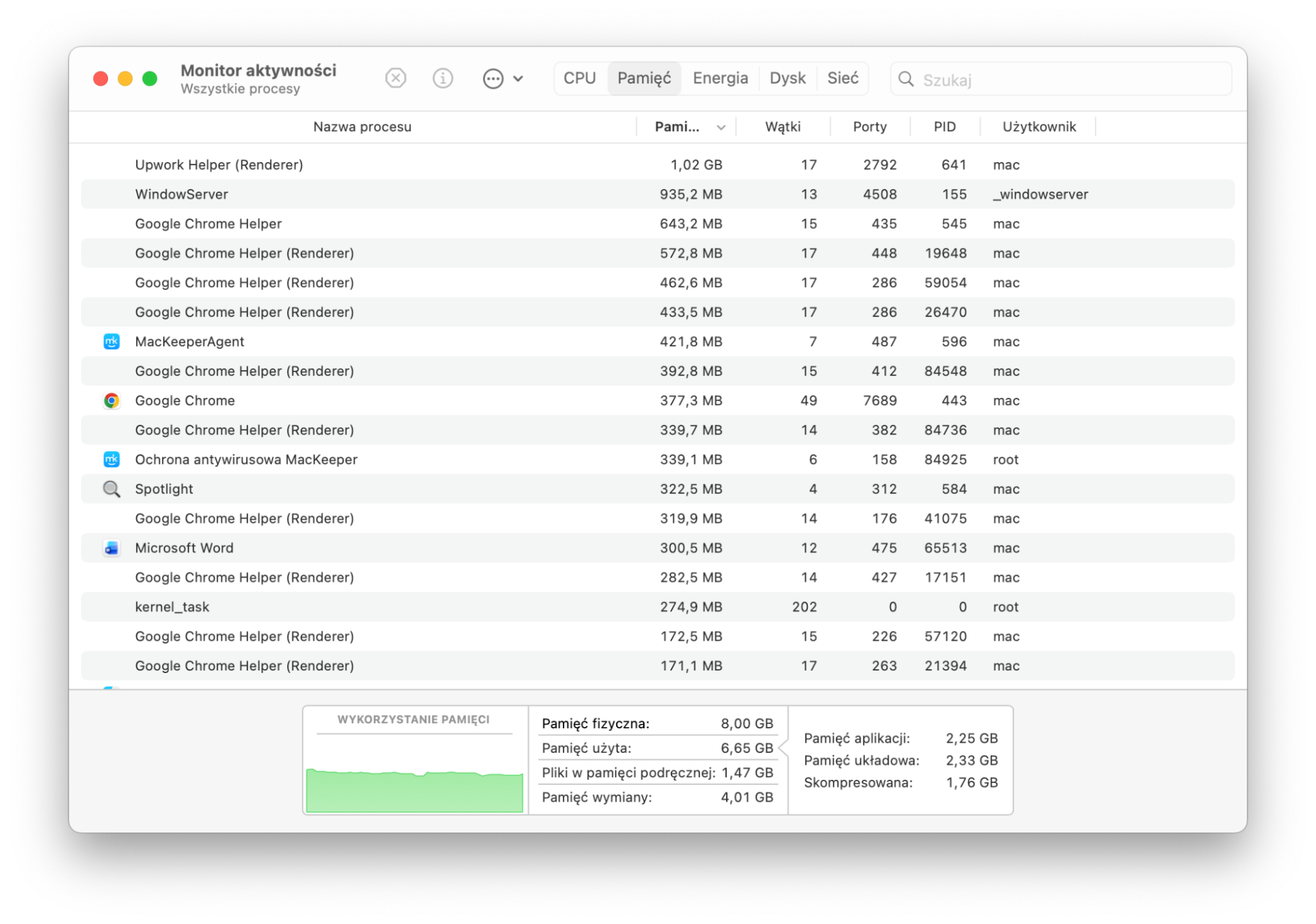This screenshot has width=1316, height=924.
Task: Click in the Szukaj search field
Action: (1061, 79)
